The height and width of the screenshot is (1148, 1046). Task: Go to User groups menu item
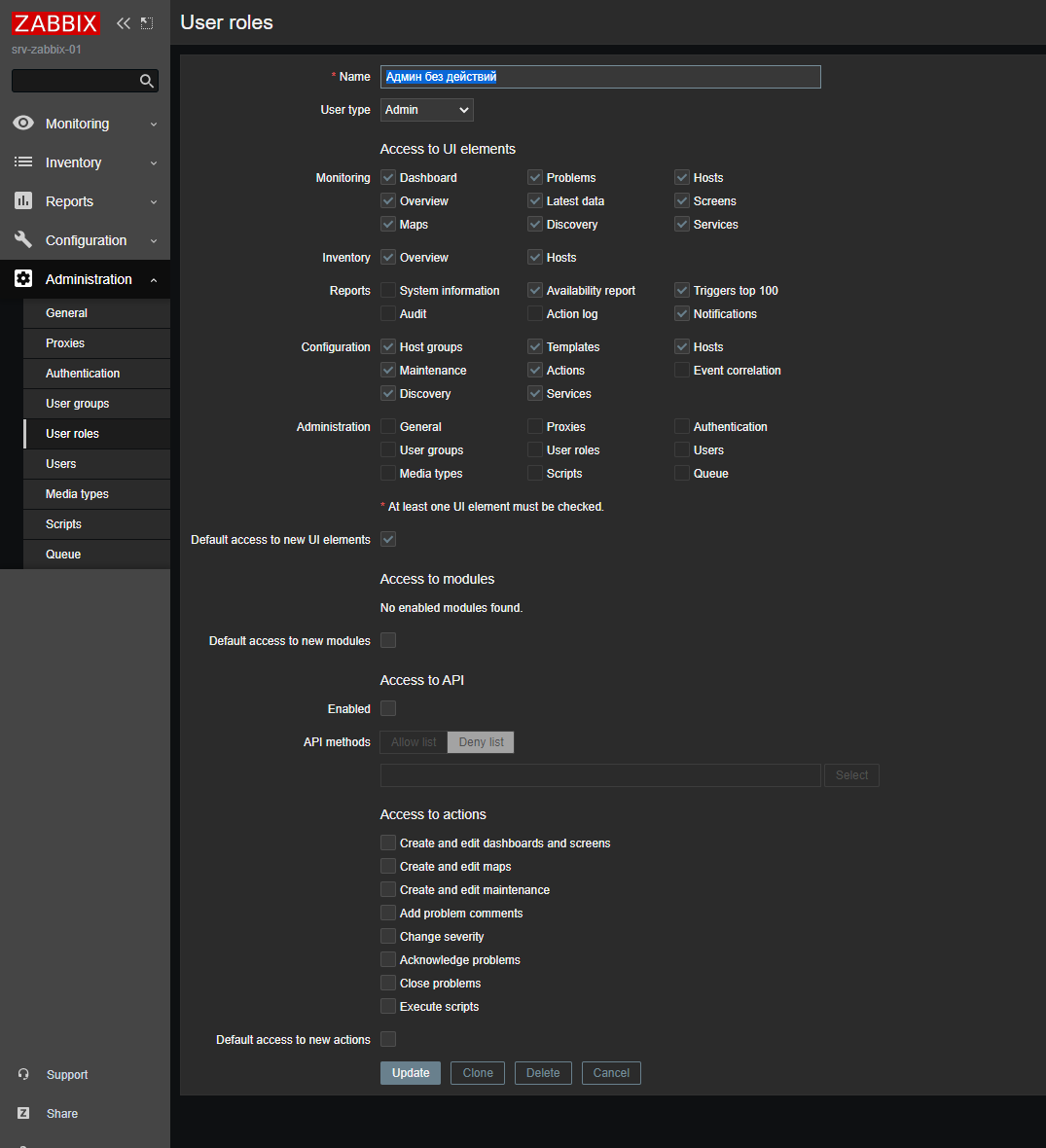tap(77, 404)
